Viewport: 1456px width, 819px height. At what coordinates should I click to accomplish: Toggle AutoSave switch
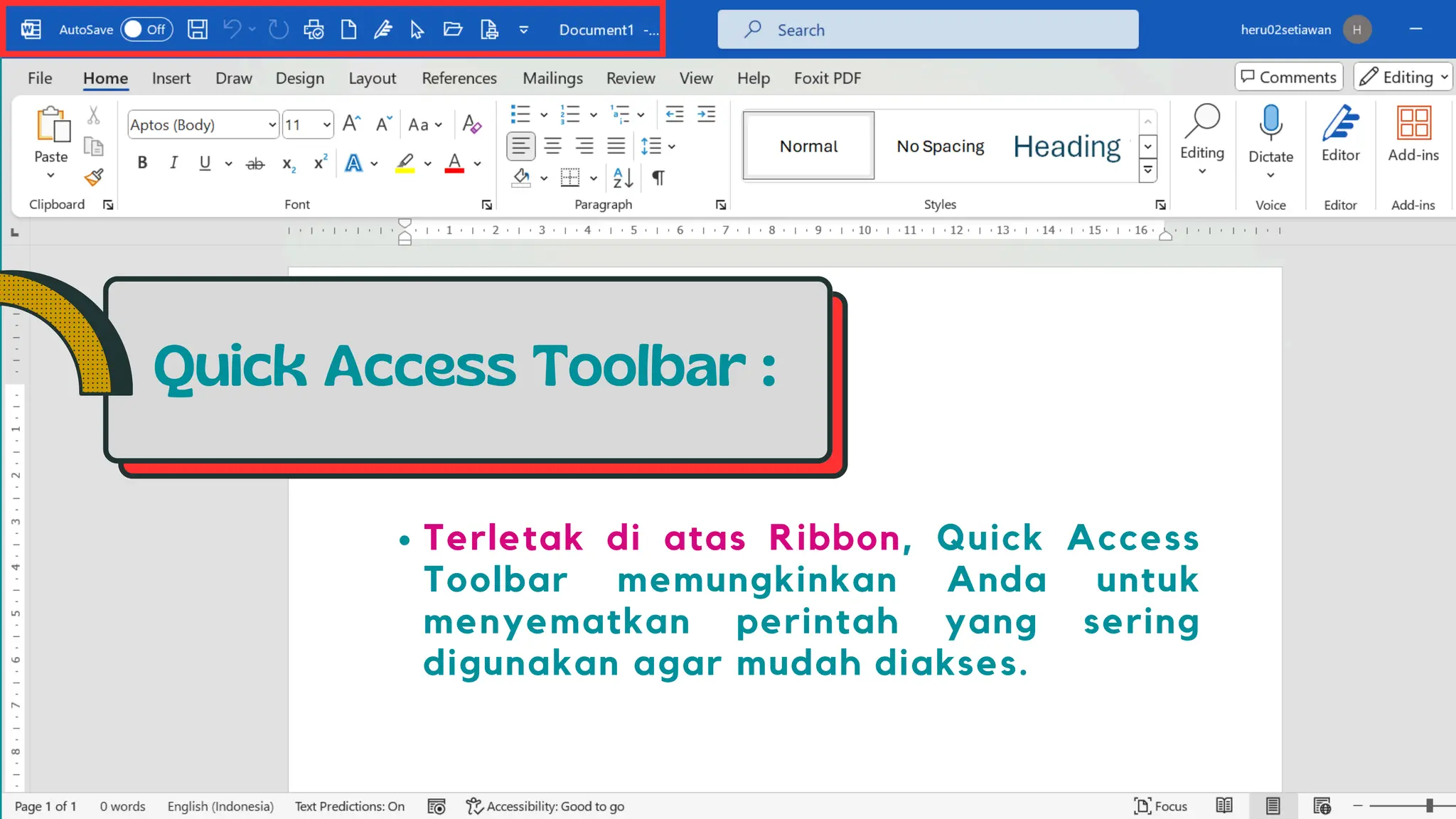pyautogui.click(x=146, y=29)
